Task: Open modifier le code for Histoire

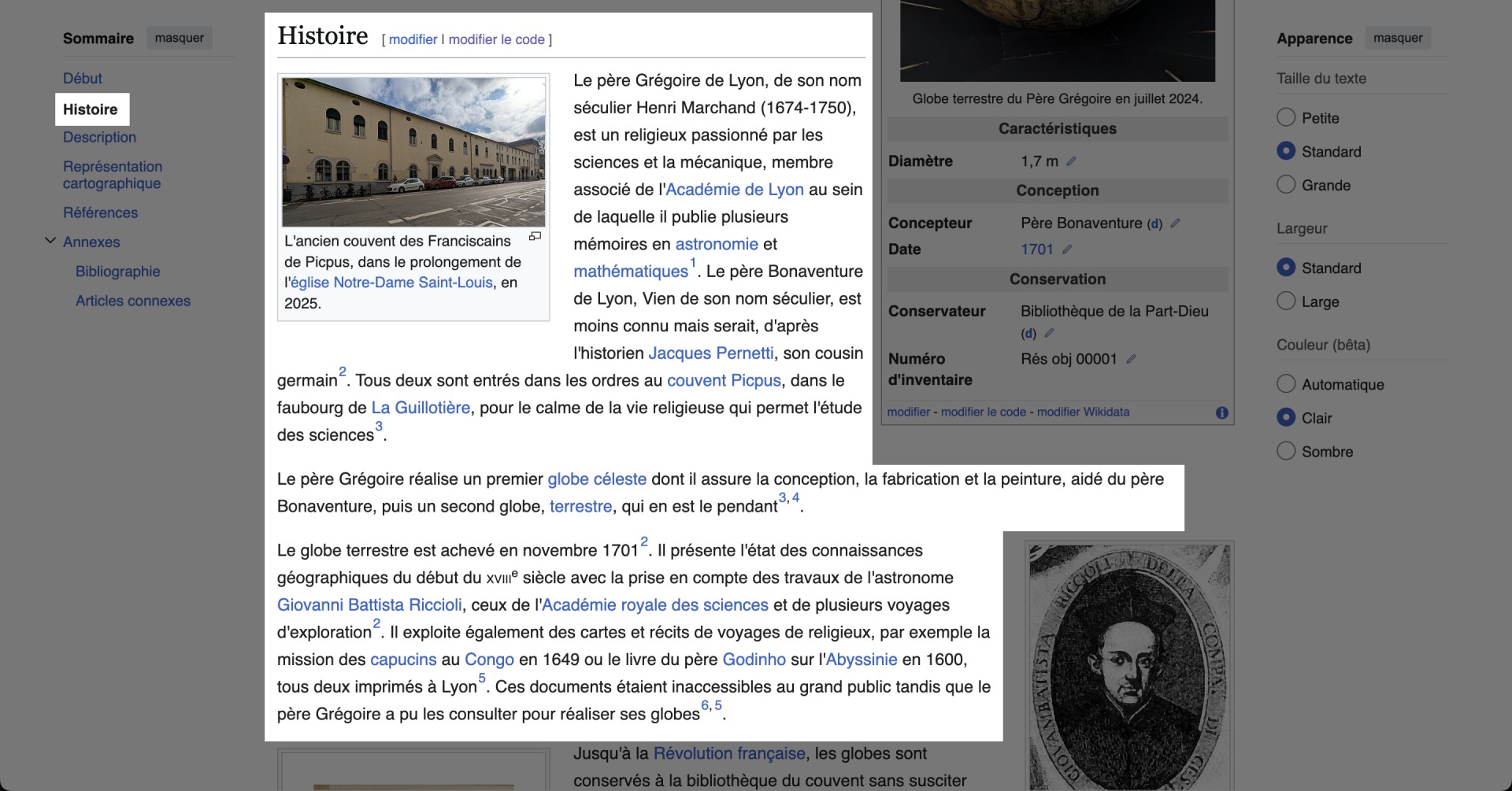Action: click(496, 39)
